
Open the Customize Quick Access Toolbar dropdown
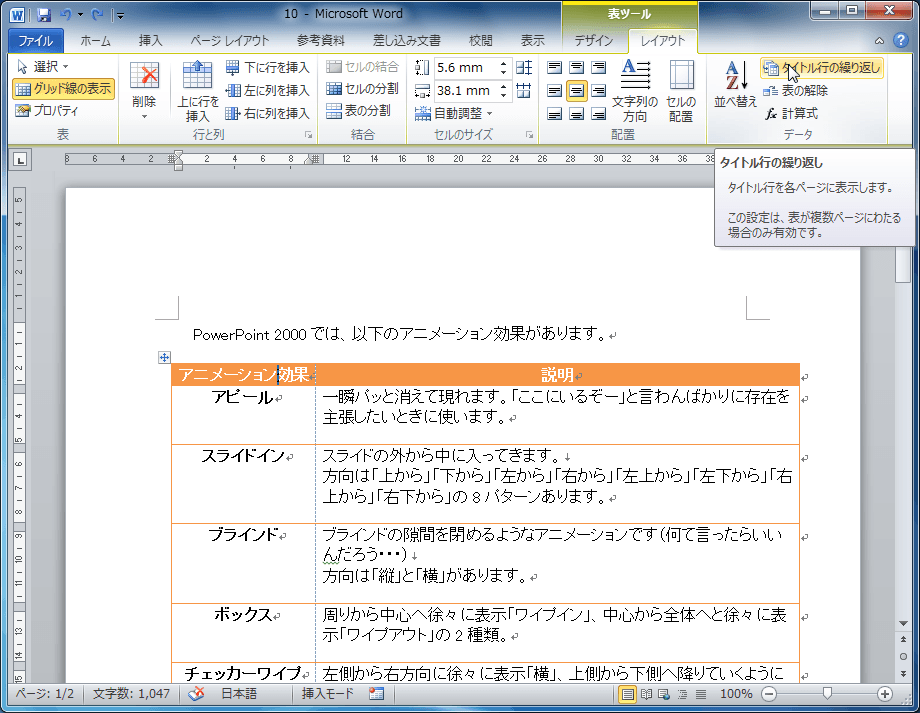pos(120,15)
